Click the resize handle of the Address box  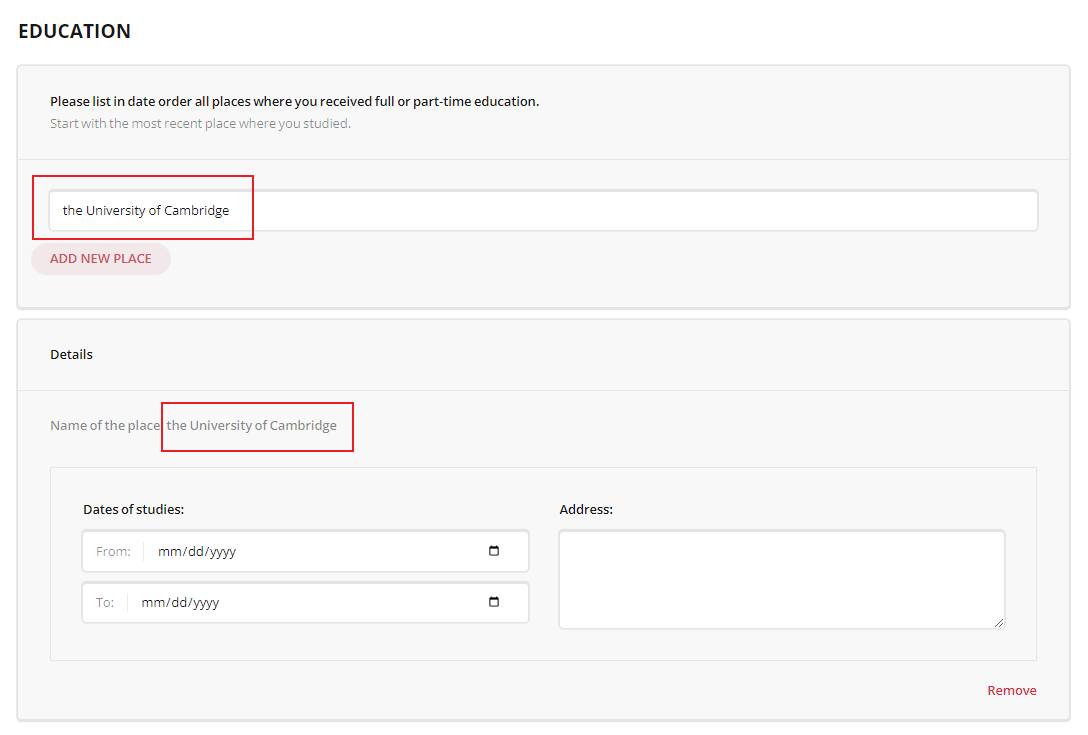[1000, 624]
